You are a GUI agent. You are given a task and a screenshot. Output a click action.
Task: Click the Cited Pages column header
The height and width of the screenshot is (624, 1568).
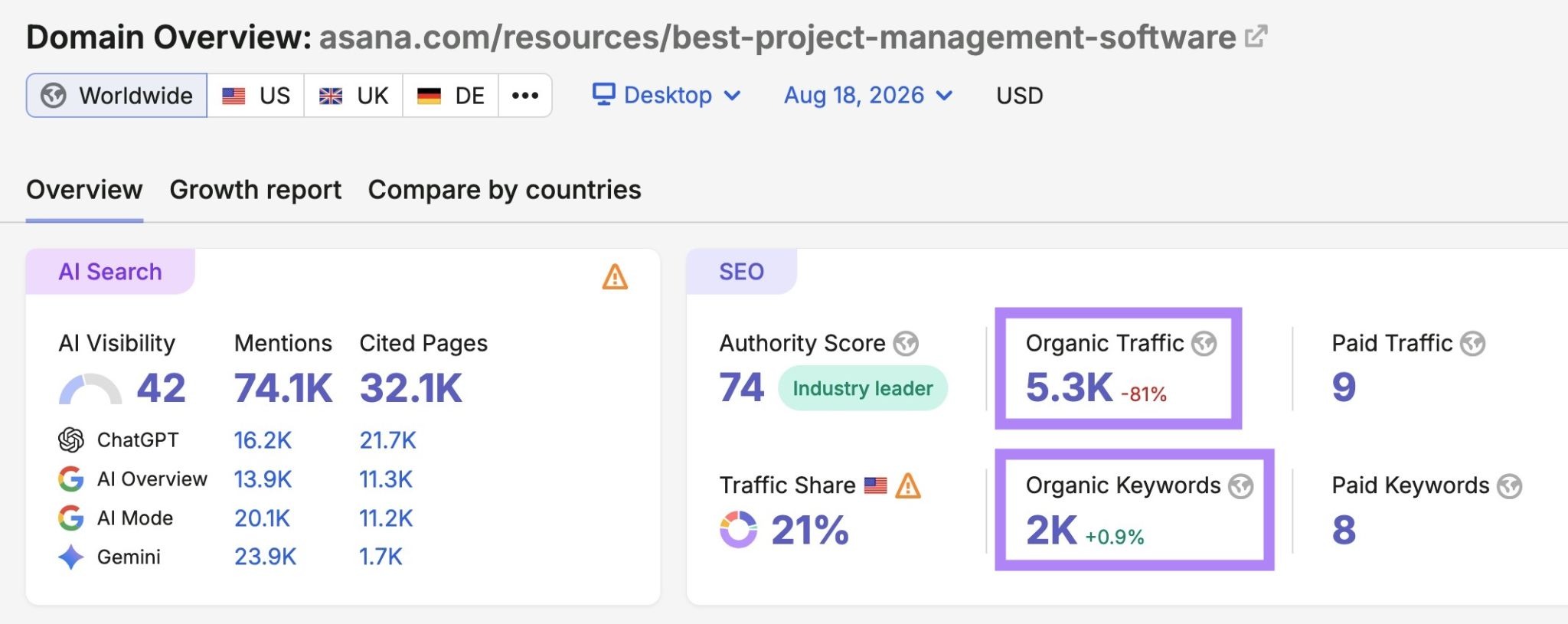point(423,343)
